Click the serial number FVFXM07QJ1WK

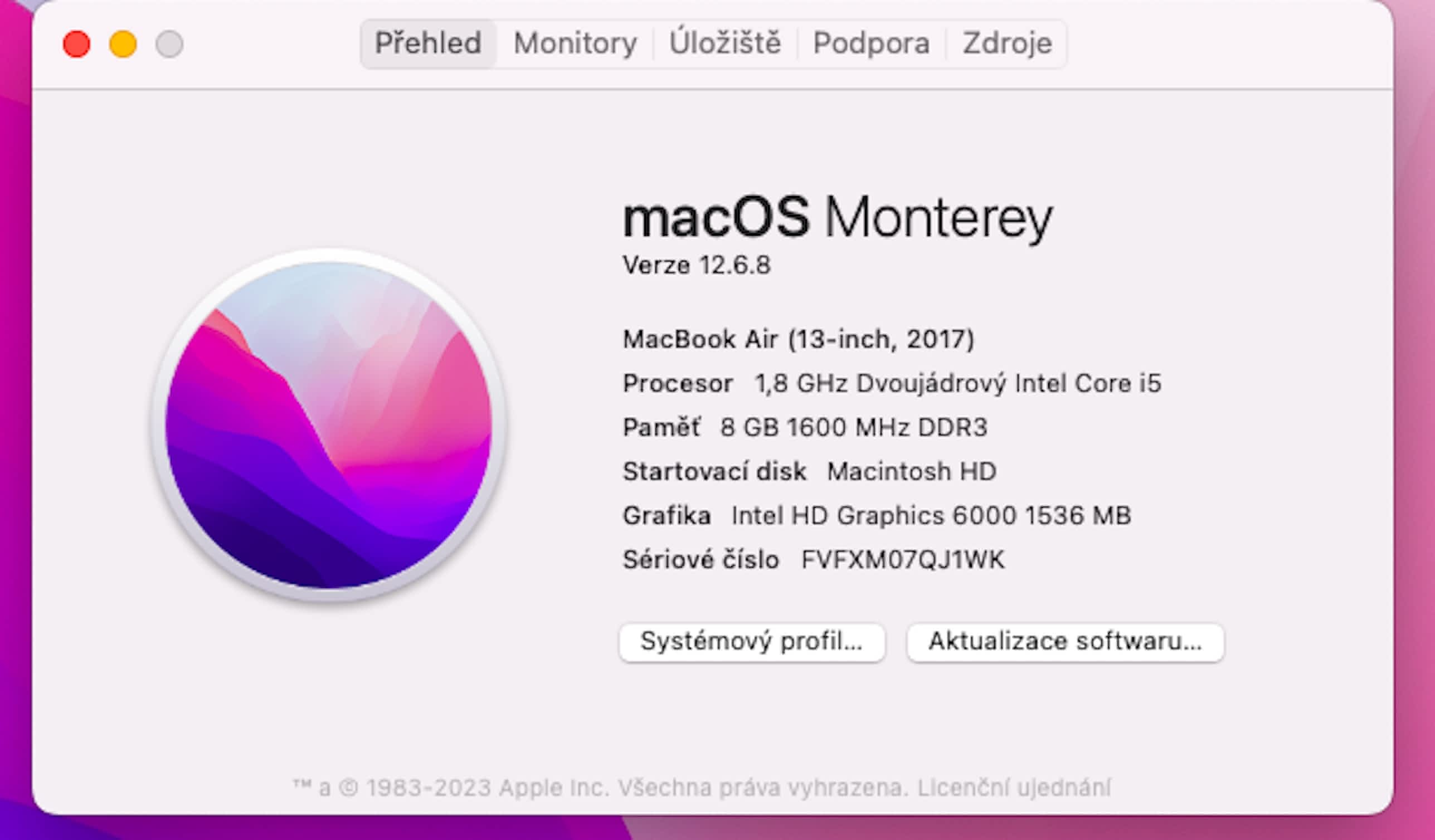903,560
